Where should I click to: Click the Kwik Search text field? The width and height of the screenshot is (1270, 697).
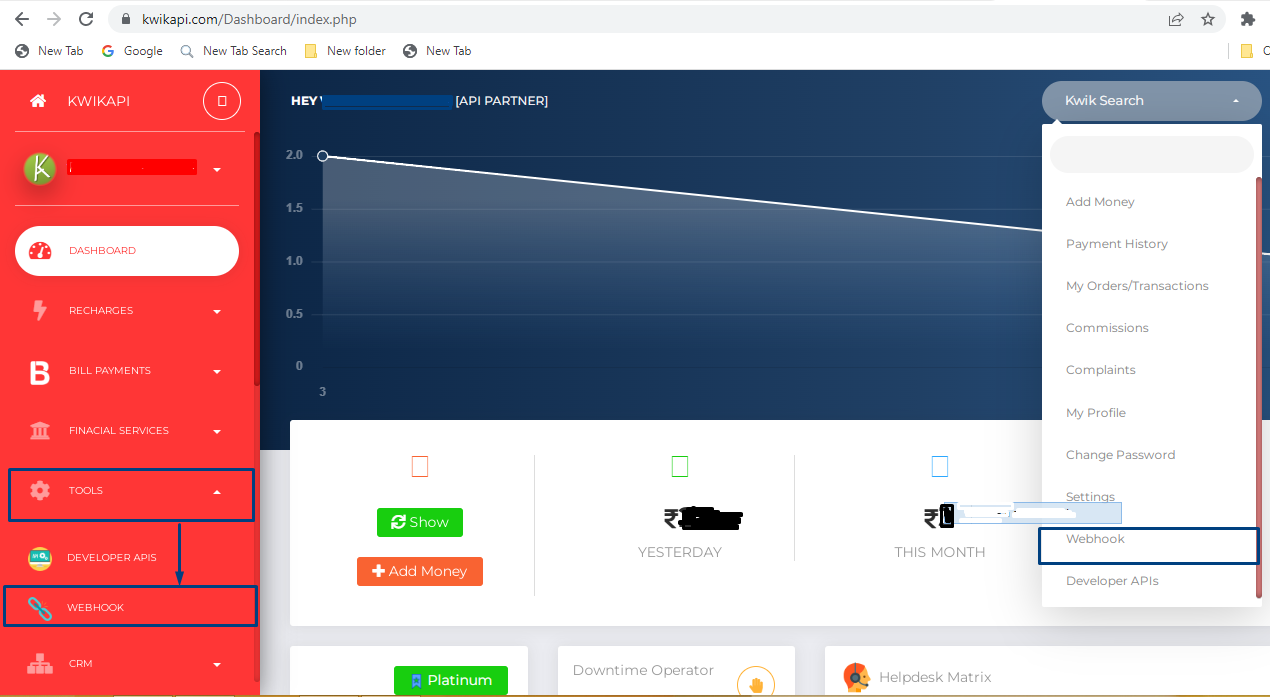1152,155
